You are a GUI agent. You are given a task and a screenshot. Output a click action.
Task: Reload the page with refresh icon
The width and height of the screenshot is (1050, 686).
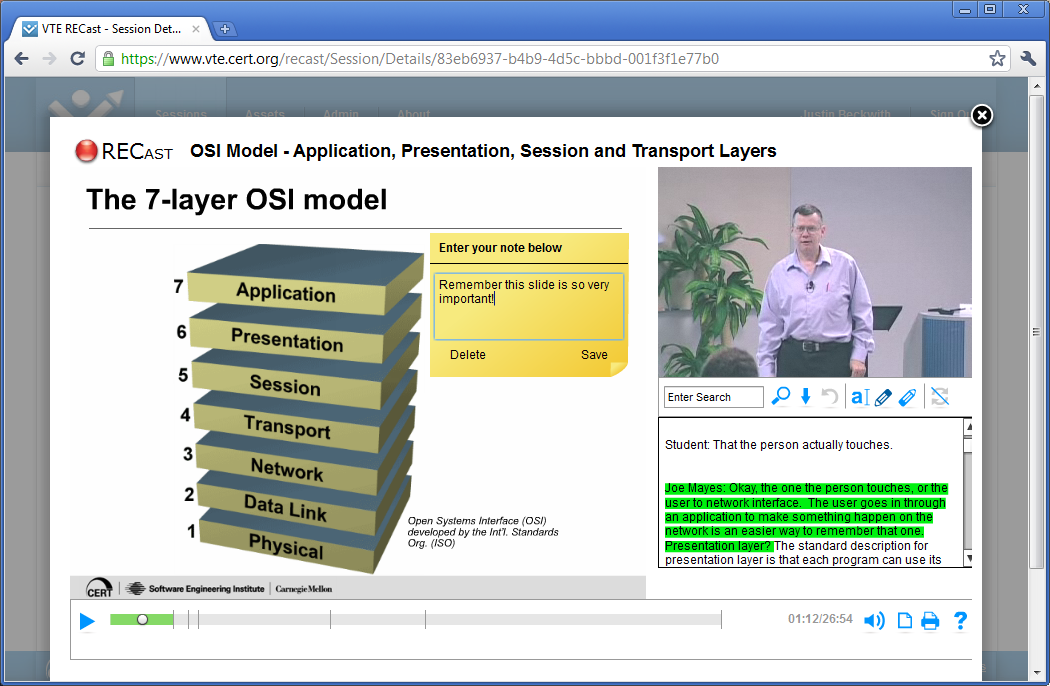pyautogui.click(x=78, y=58)
